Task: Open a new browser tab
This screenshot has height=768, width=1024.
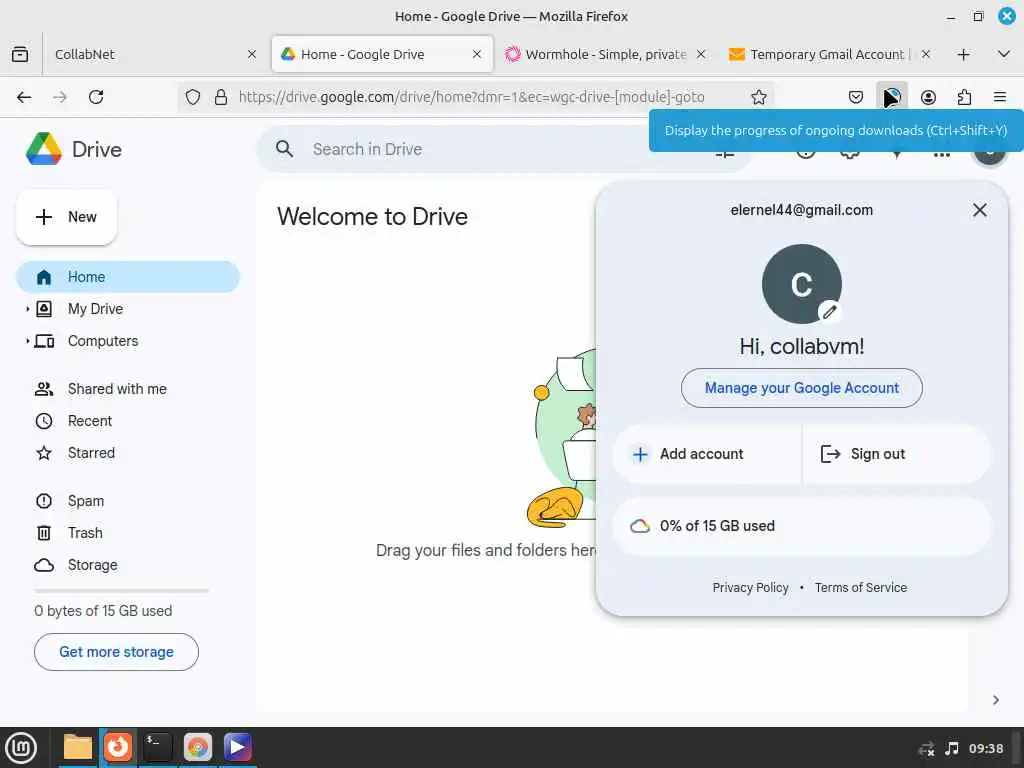Action: tap(963, 54)
